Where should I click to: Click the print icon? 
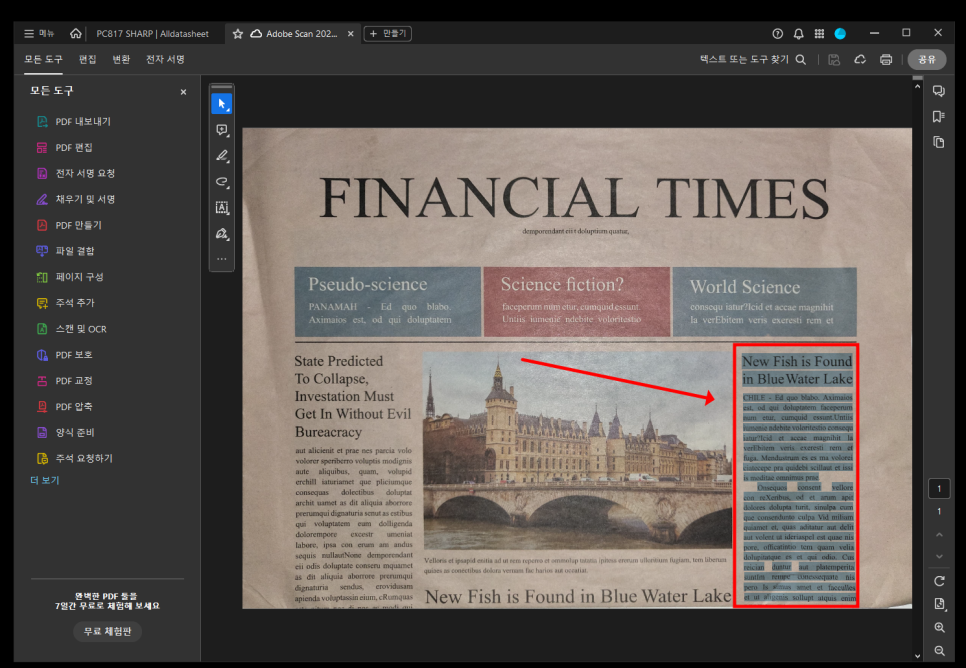886,59
